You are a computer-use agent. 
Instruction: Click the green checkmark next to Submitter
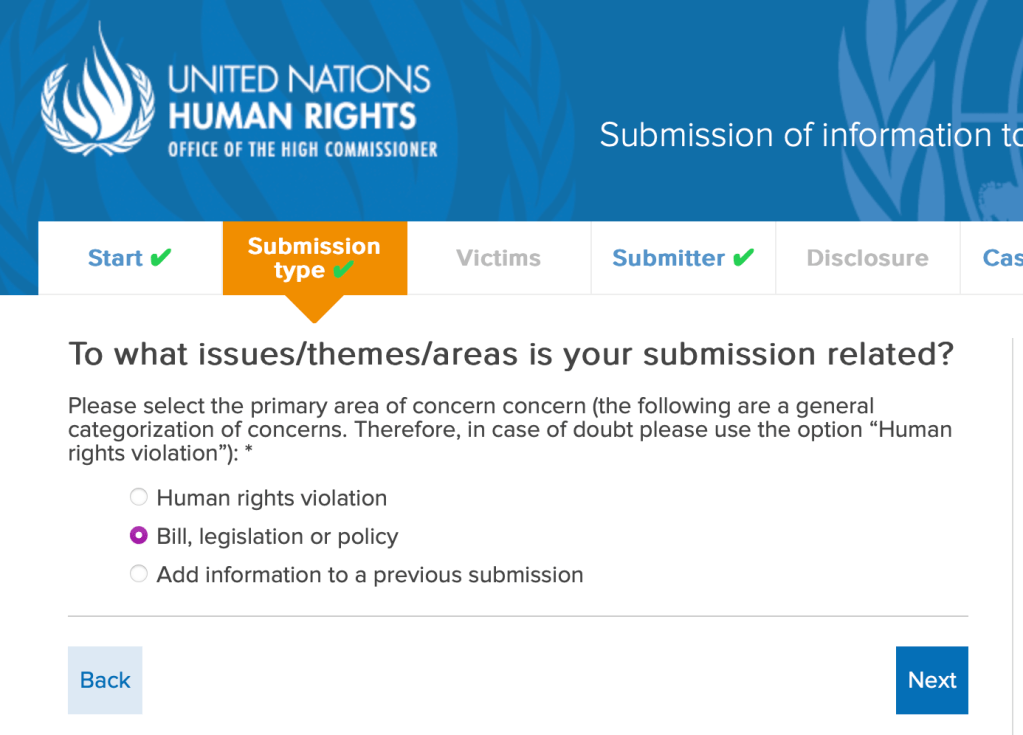point(743,258)
